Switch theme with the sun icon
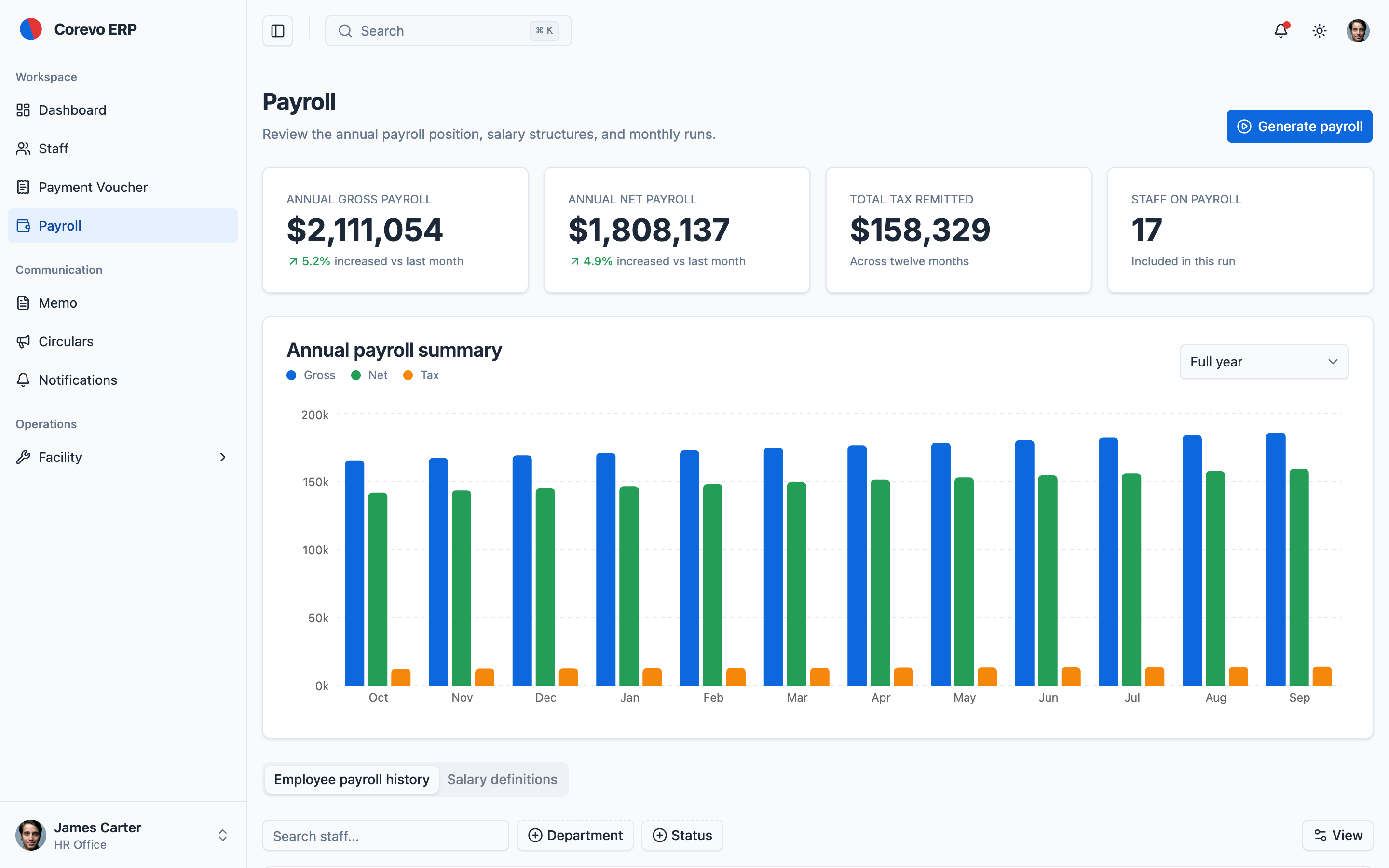This screenshot has height=868, width=1389. tap(1320, 31)
